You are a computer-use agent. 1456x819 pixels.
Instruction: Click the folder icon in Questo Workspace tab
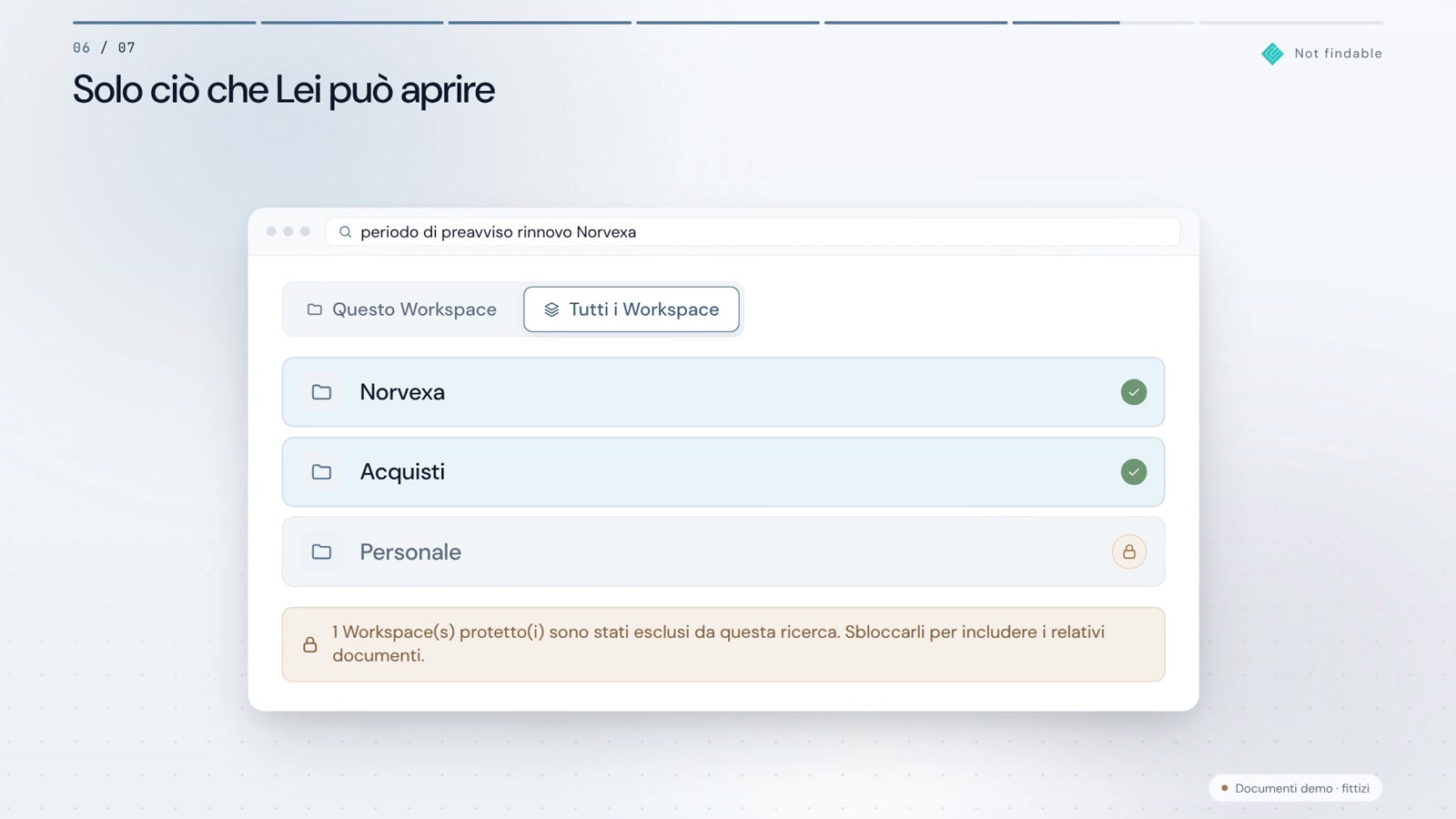click(x=315, y=309)
